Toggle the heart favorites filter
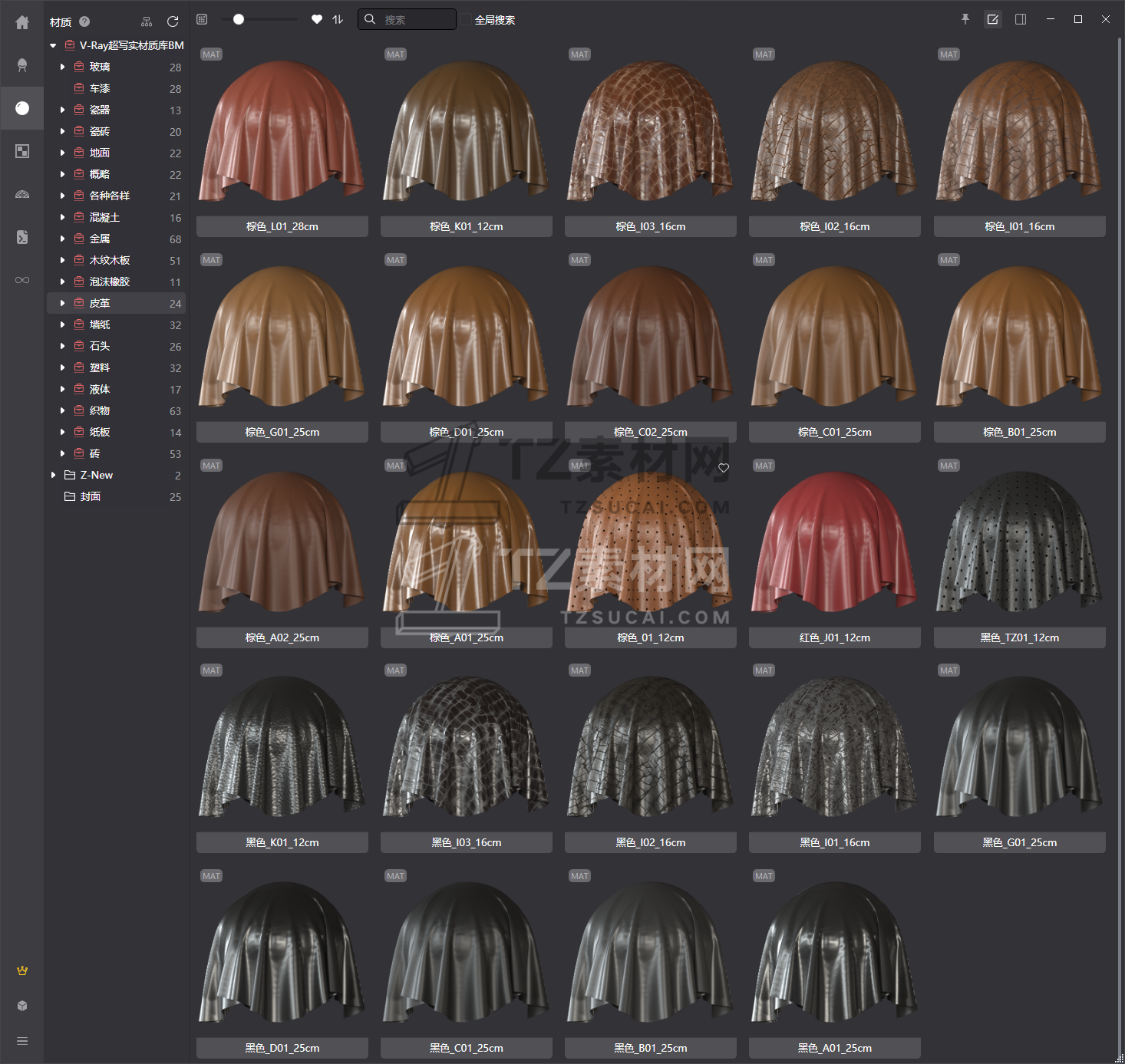The width and height of the screenshot is (1125, 1064). pyautogui.click(x=317, y=19)
